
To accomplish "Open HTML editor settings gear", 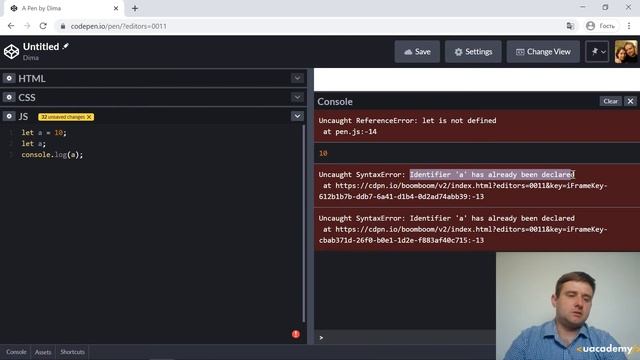I will 9,78.
